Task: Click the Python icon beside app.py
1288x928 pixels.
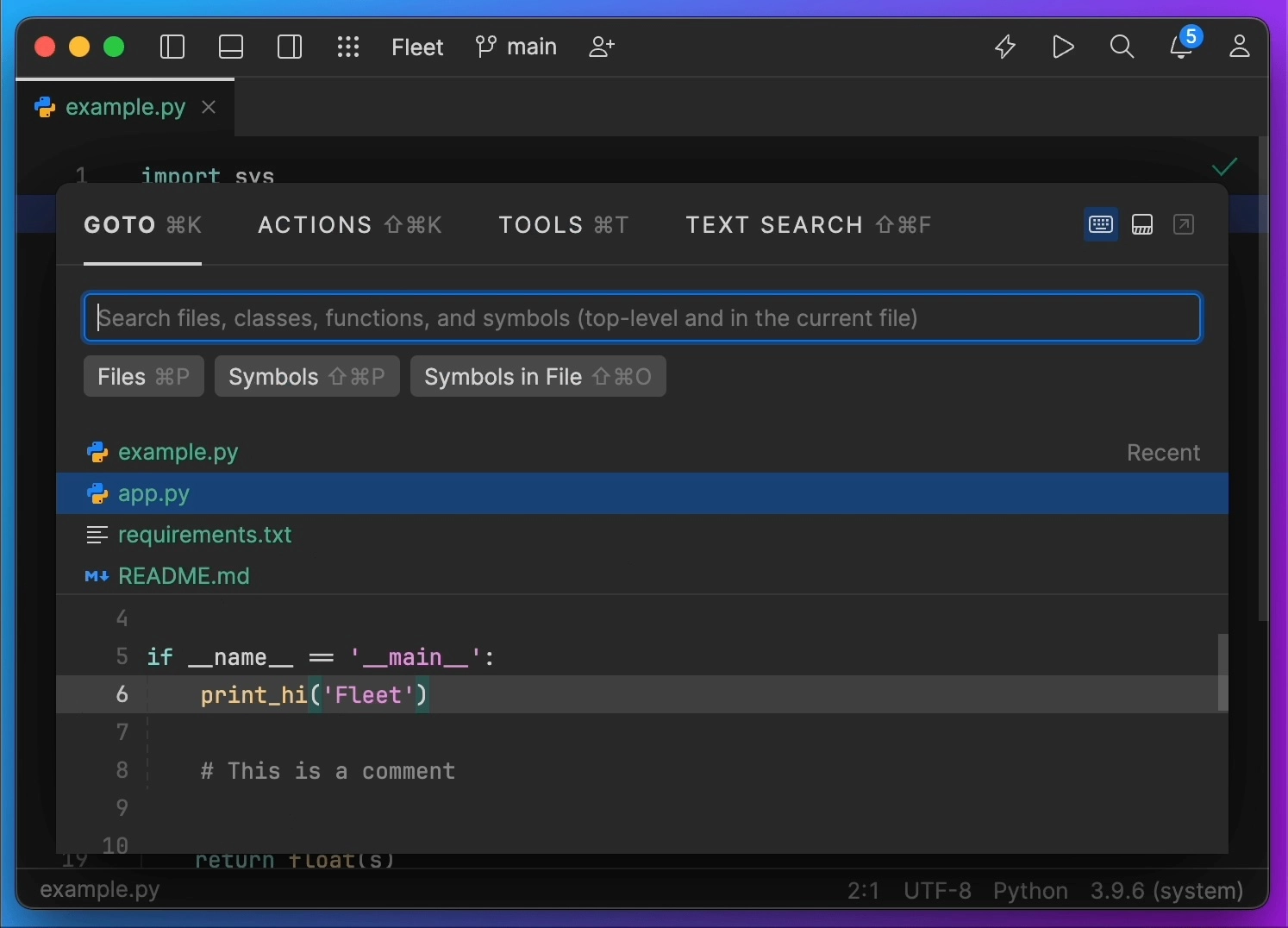Action: [x=97, y=493]
